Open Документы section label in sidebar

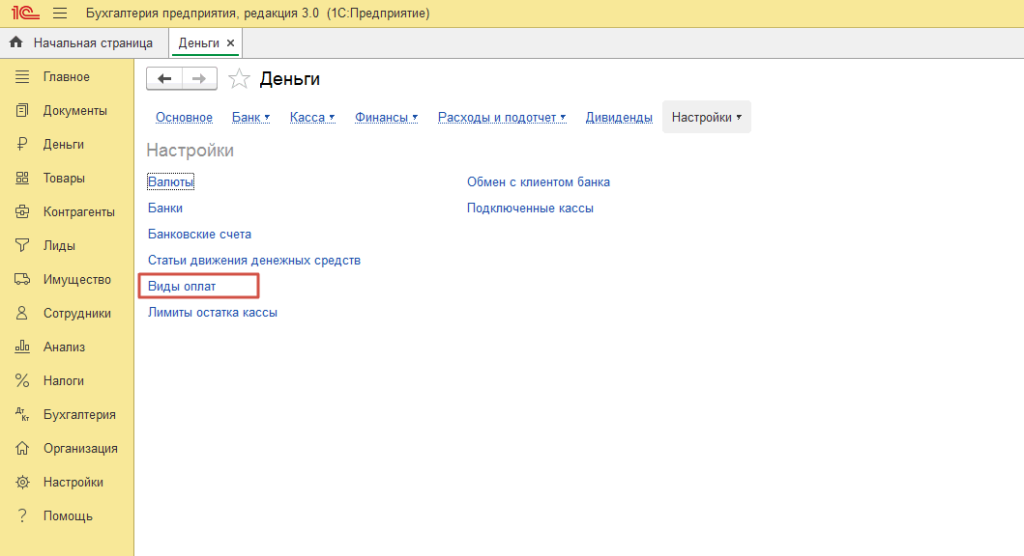[x=75, y=110]
